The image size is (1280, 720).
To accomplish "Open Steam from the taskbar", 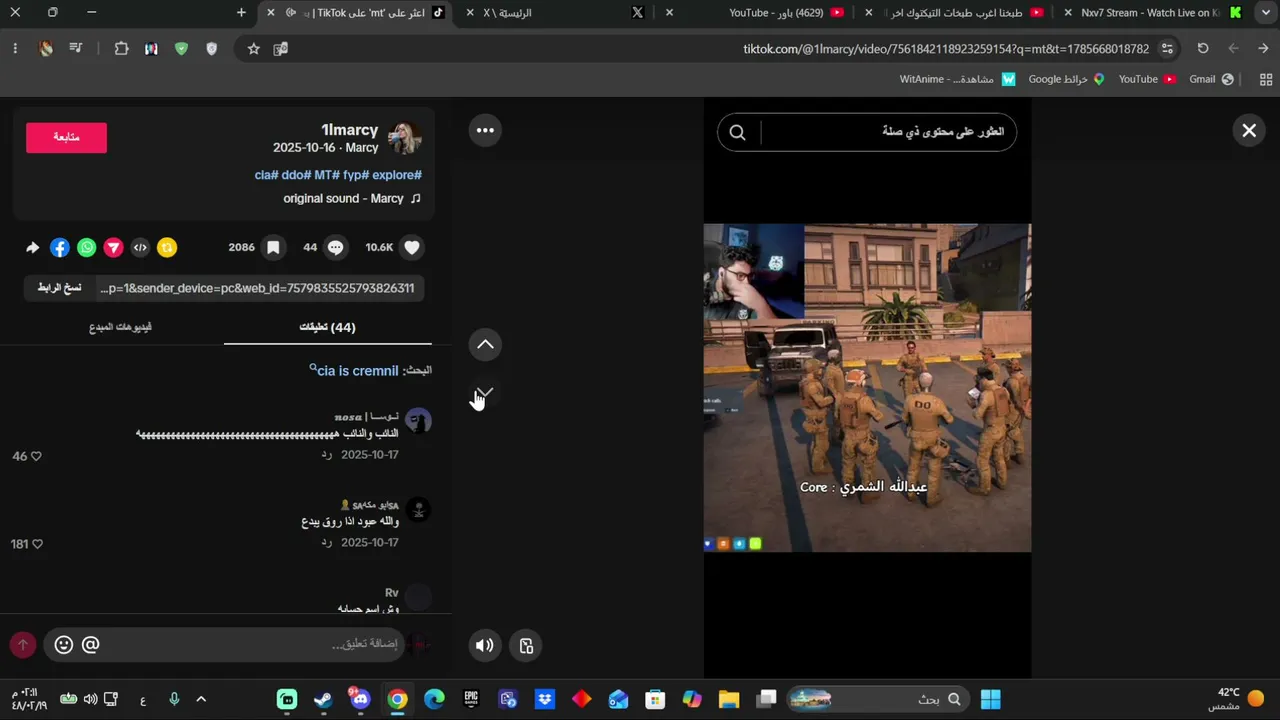I will pos(323,700).
